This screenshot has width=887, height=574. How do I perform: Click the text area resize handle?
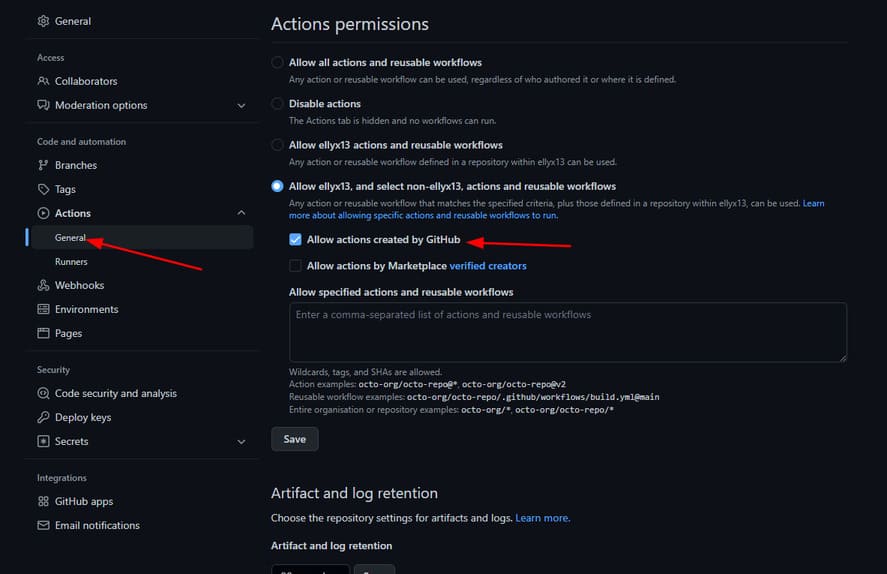842,357
